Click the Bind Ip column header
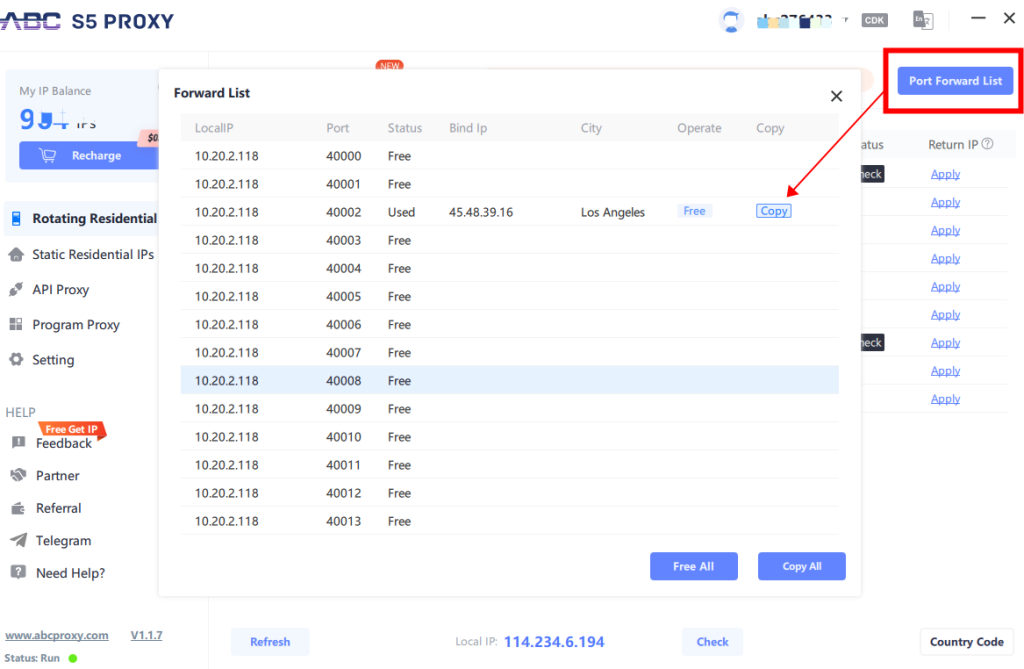The height and width of the screenshot is (669, 1024). (x=468, y=128)
